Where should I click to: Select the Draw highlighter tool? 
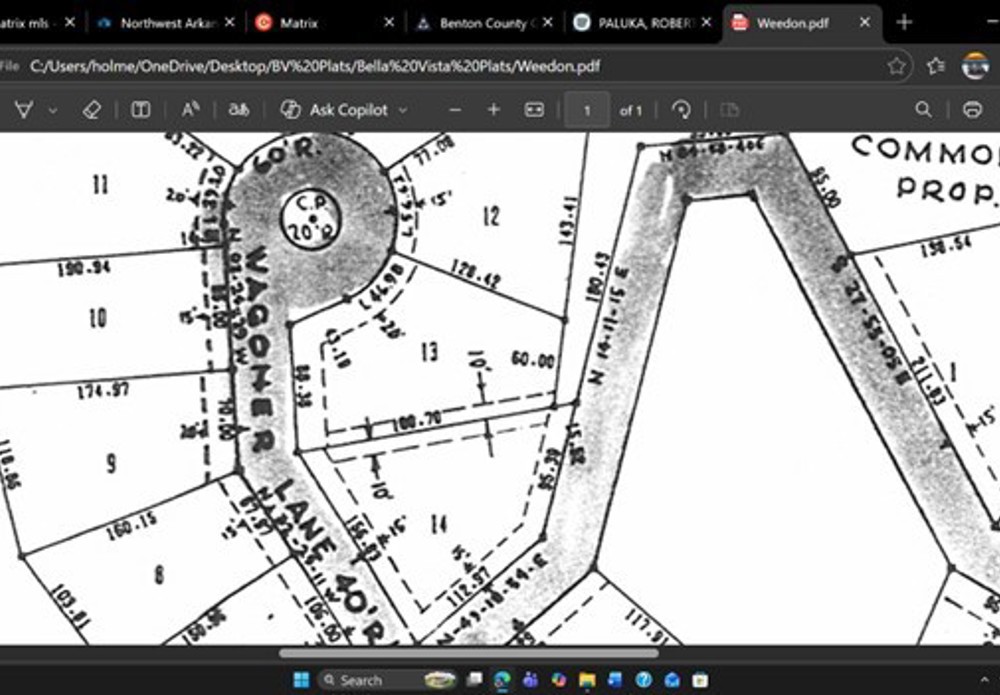[24, 110]
